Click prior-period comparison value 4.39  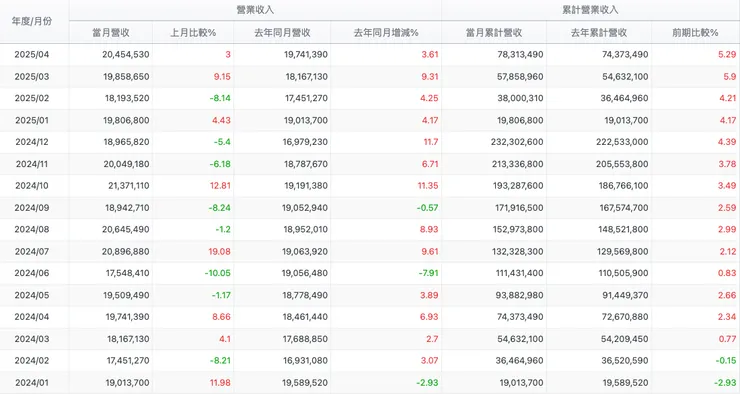pos(727,142)
